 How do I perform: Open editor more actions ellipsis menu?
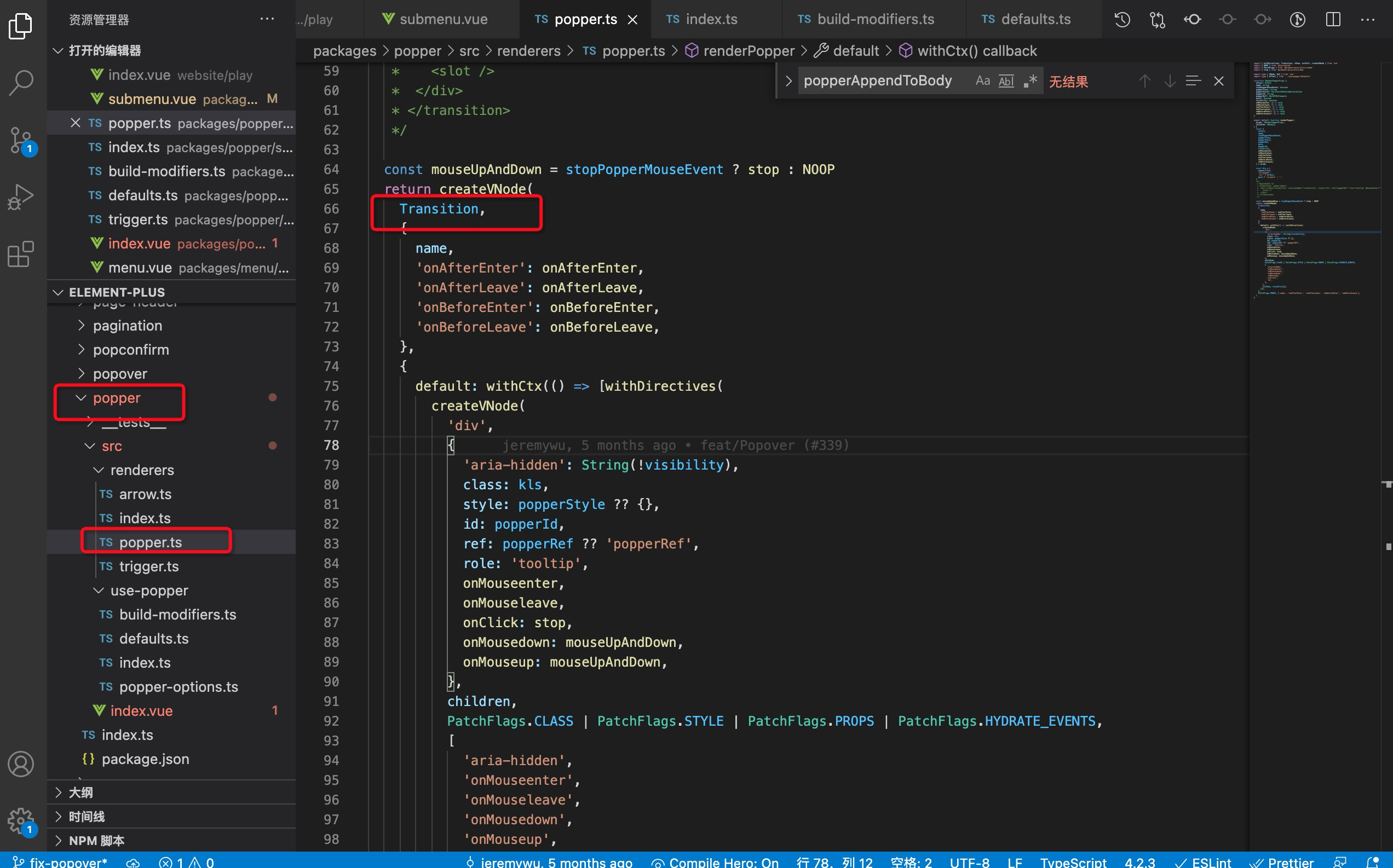(1369, 19)
